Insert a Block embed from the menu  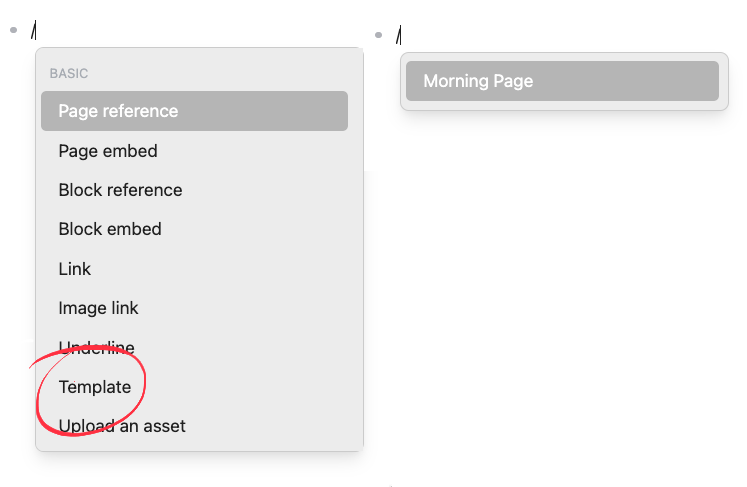110,229
